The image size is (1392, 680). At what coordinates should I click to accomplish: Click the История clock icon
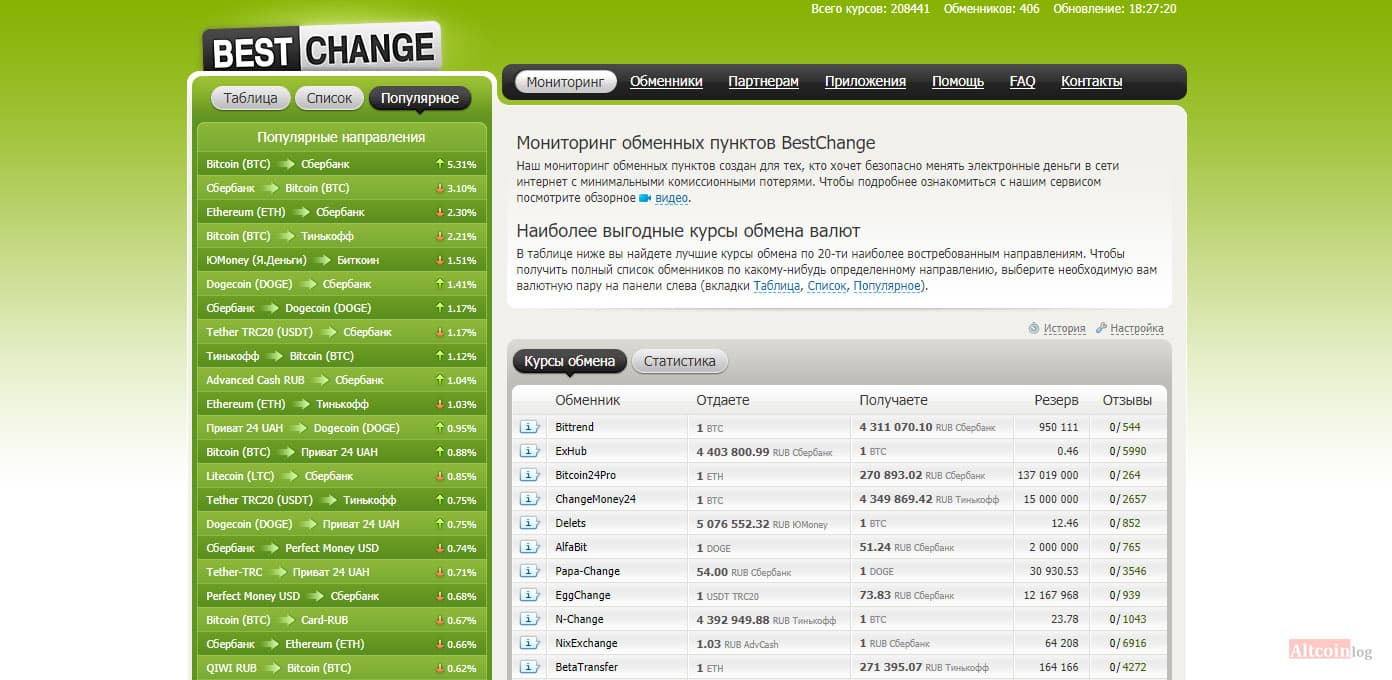pyautogui.click(x=1034, y=328)
